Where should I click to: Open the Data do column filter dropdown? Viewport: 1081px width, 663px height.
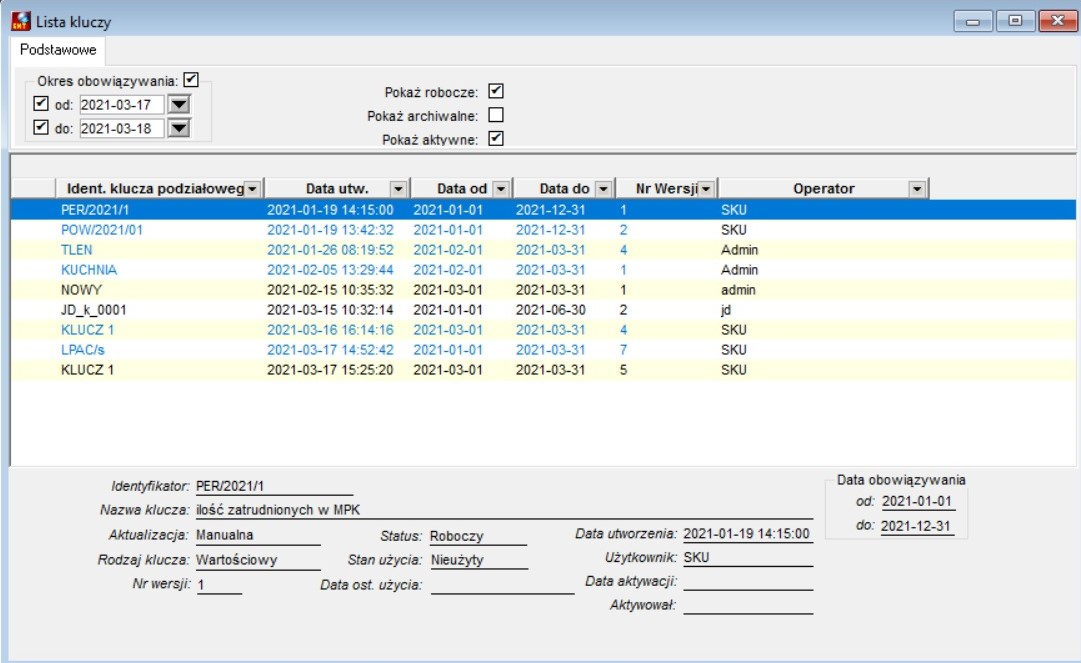(x=603, y=189)
